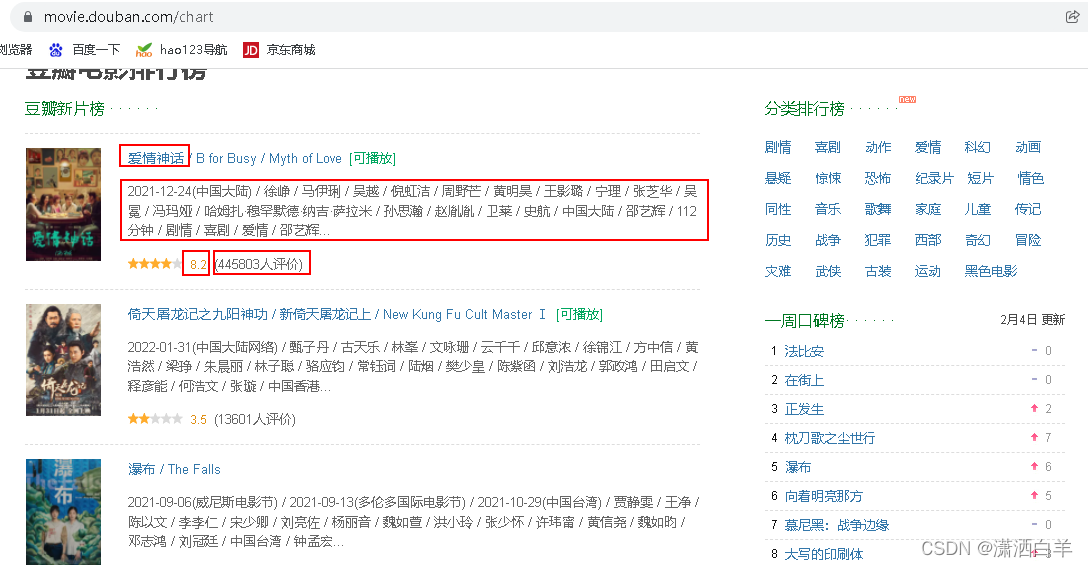Open 在街上 in weekly ranking

point(804,380)
